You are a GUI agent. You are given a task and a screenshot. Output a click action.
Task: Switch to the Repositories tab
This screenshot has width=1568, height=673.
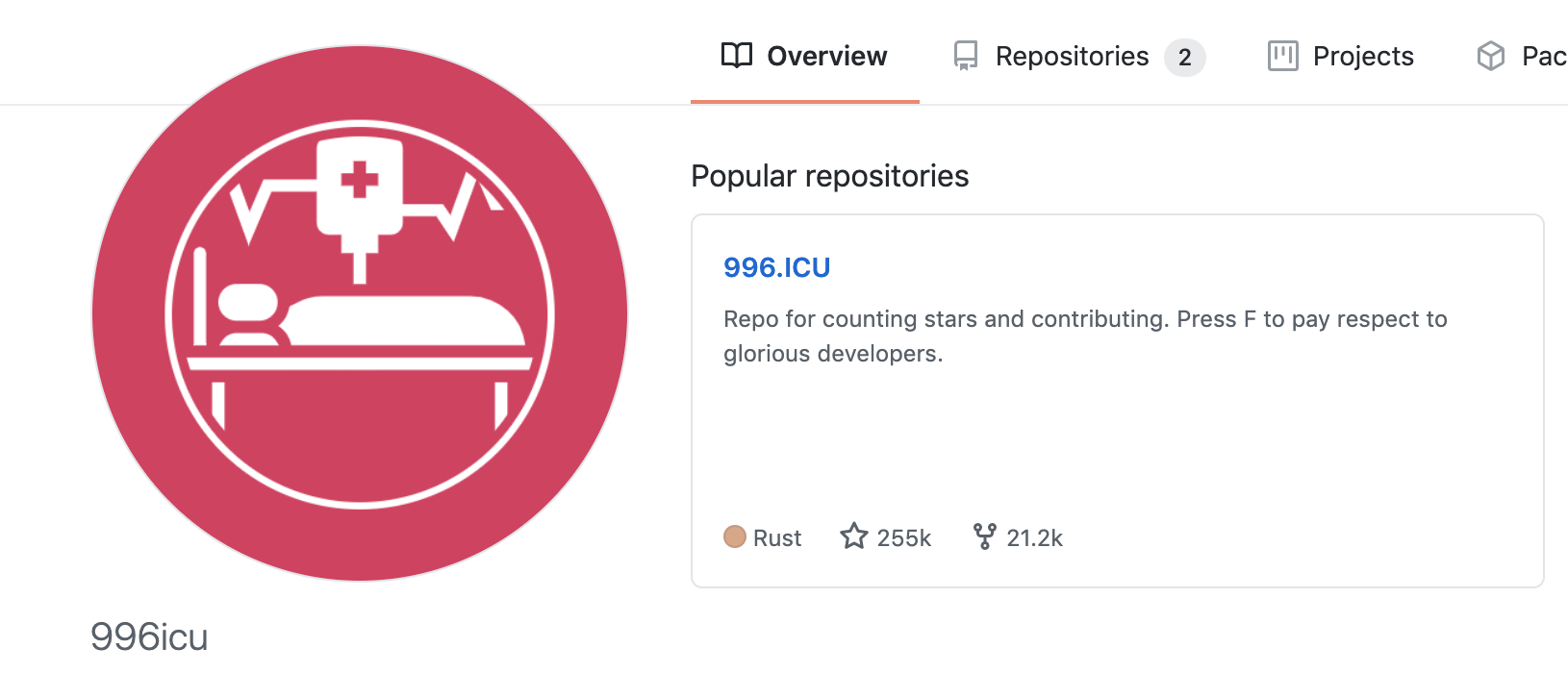(x=1078, y=56)
